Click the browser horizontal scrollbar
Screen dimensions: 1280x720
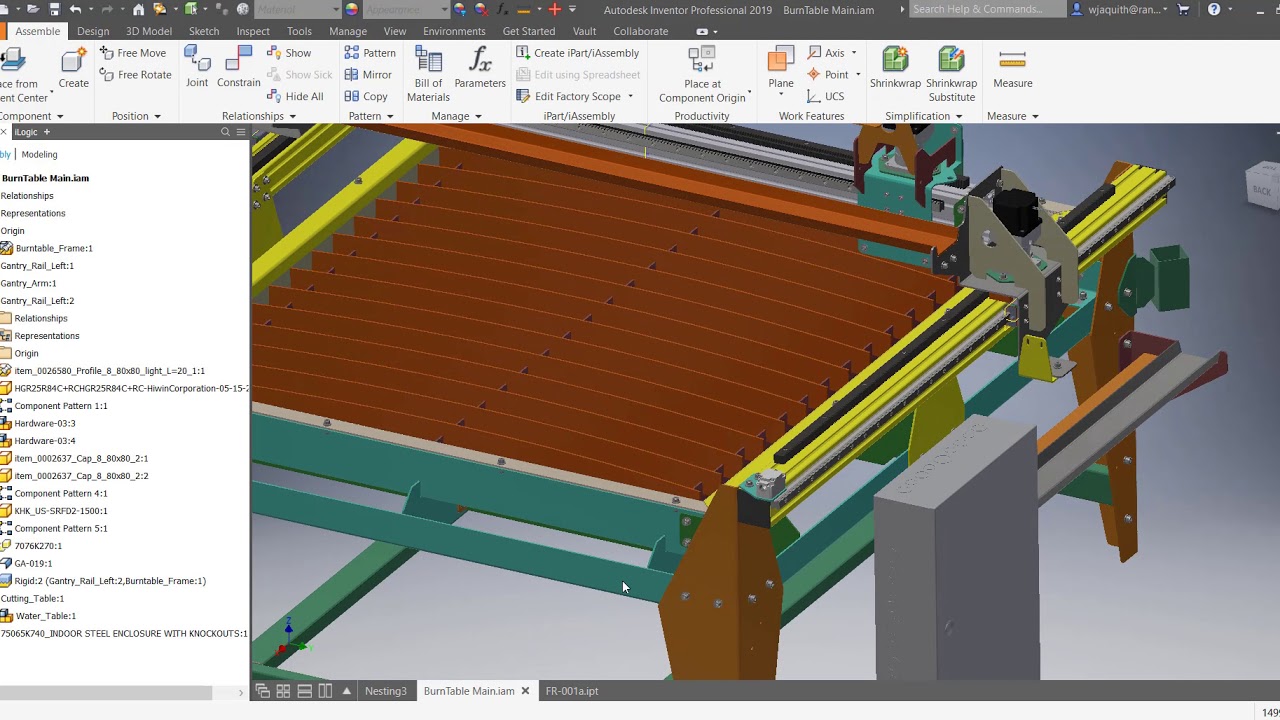(x=106, y=692)
